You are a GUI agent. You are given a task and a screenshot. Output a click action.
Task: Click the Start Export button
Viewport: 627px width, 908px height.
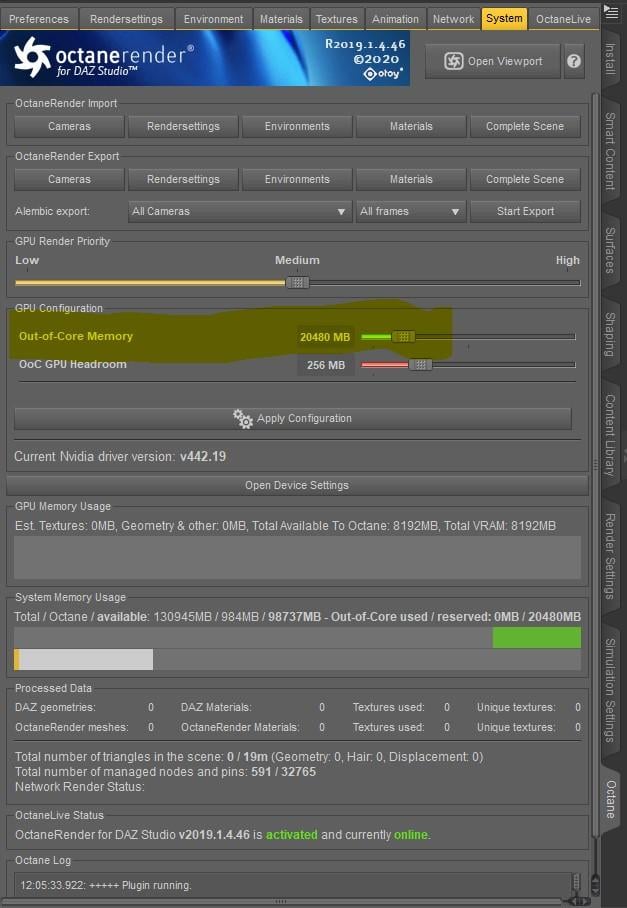[525, 211]
